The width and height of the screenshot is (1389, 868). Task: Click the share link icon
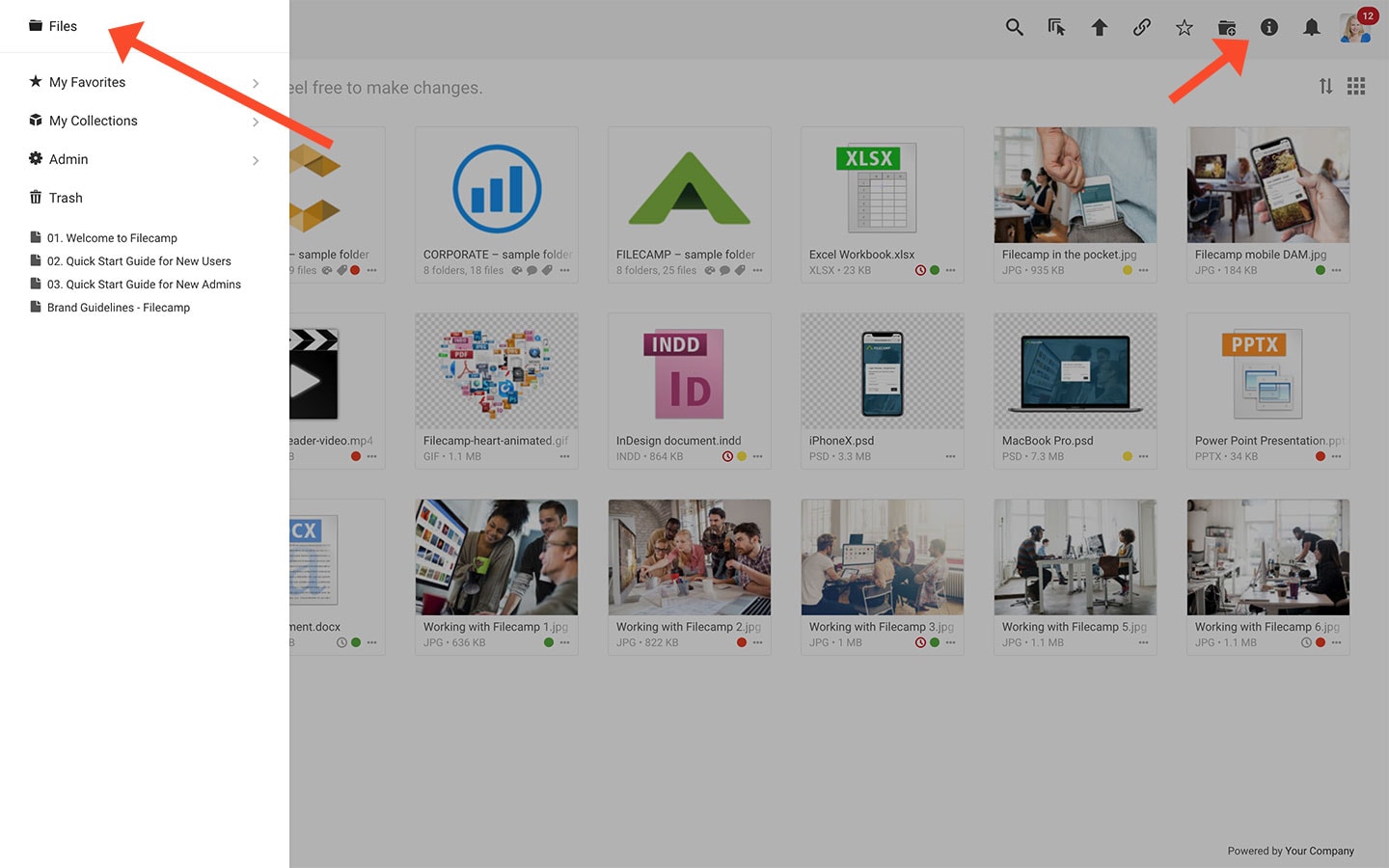(1141, 28)
